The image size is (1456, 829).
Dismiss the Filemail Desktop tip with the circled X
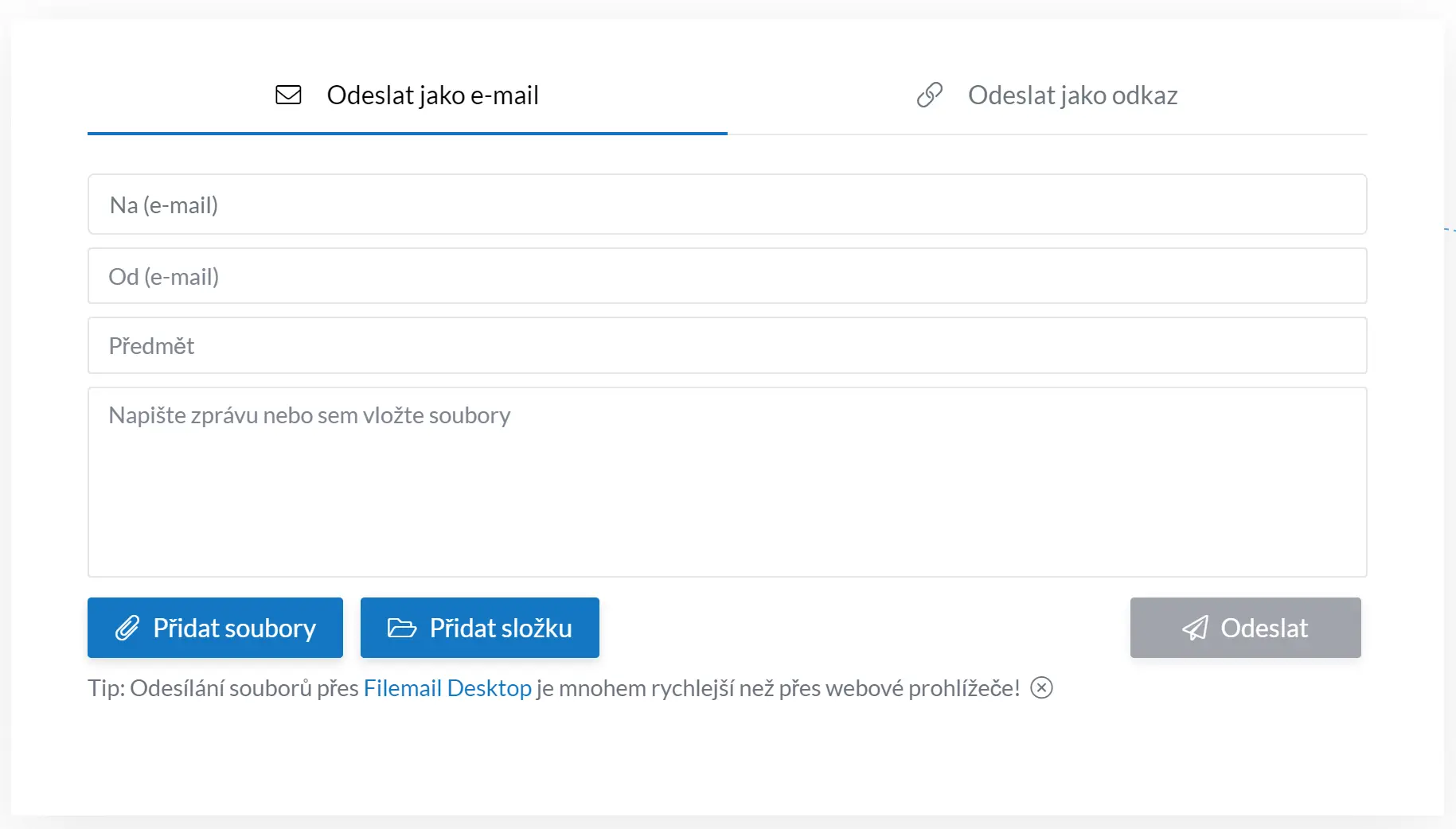[1041, 688]
